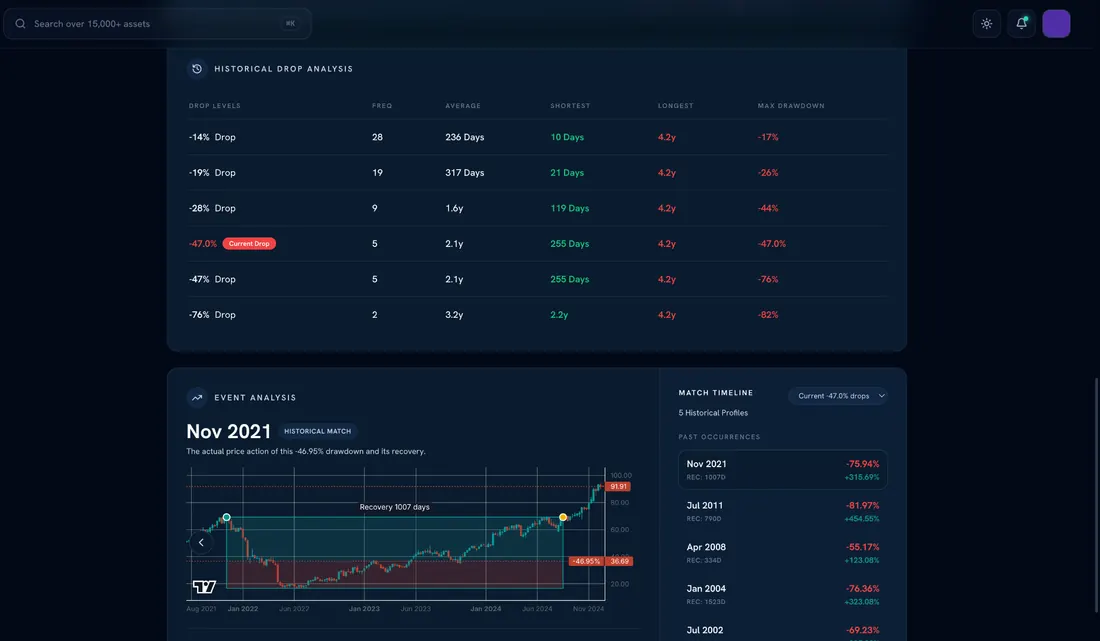1100x641 pixels.
Task: Click the 236 Days average value
Action: pos(464,137)
